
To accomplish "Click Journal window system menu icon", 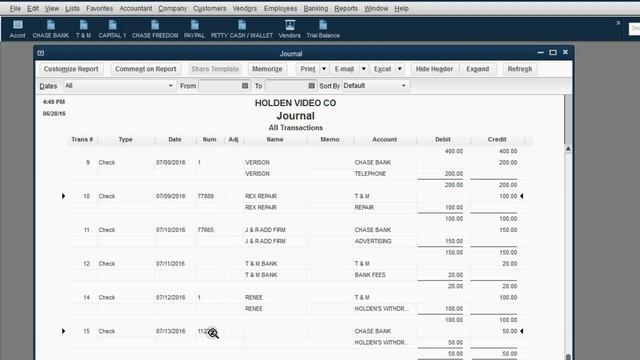I will point(41,53).
